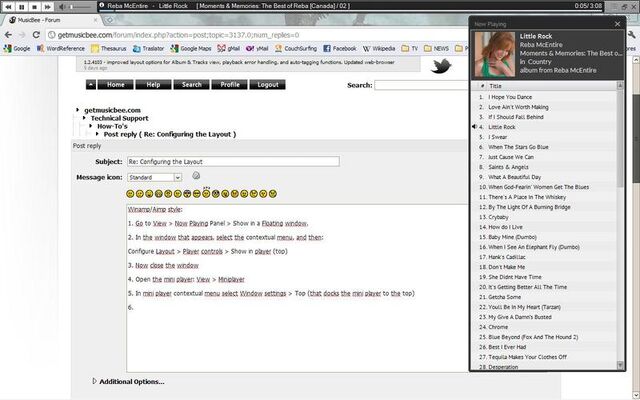This screenshot has height=400, width=640.
Task: Expand Additional Options
Action: coord(128,382)
